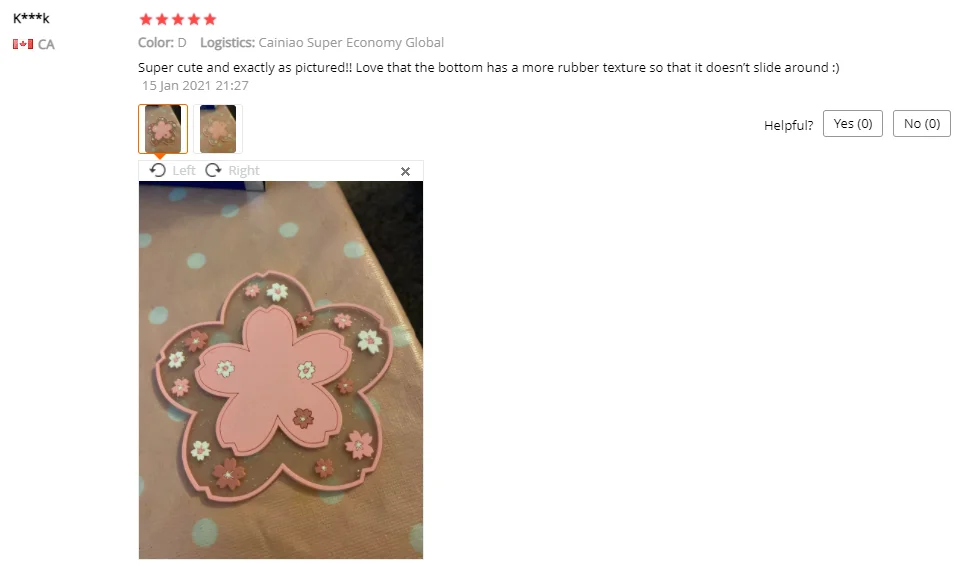Open the second review photo thumbnail
Viewport: 954px width, 566px height.
click(218, 129)
